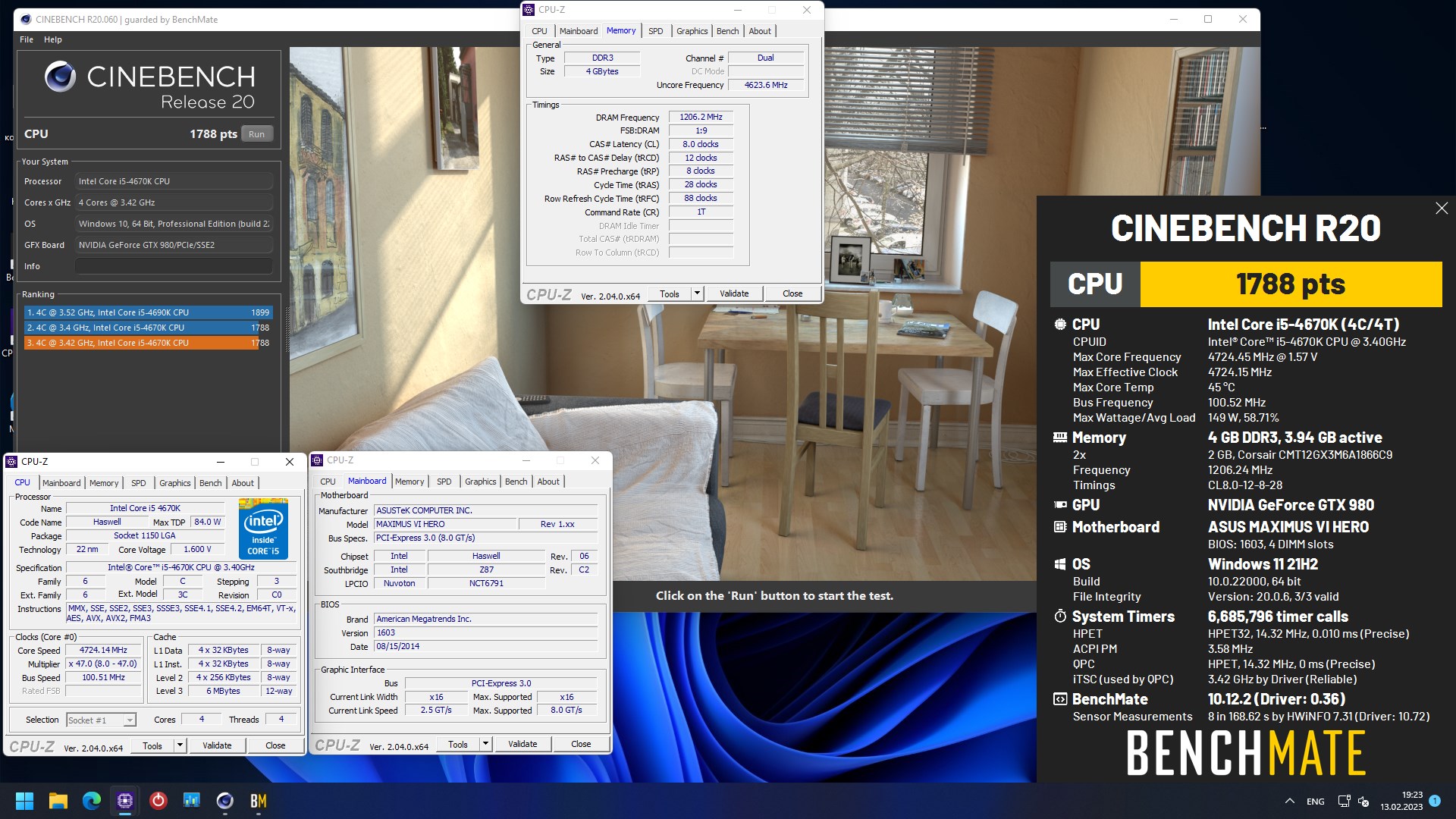Viewport: 1456px width, 819px height.
Task: Open the HWiNFO chart icon in taskbar
Action: click(x=192, y=801)
